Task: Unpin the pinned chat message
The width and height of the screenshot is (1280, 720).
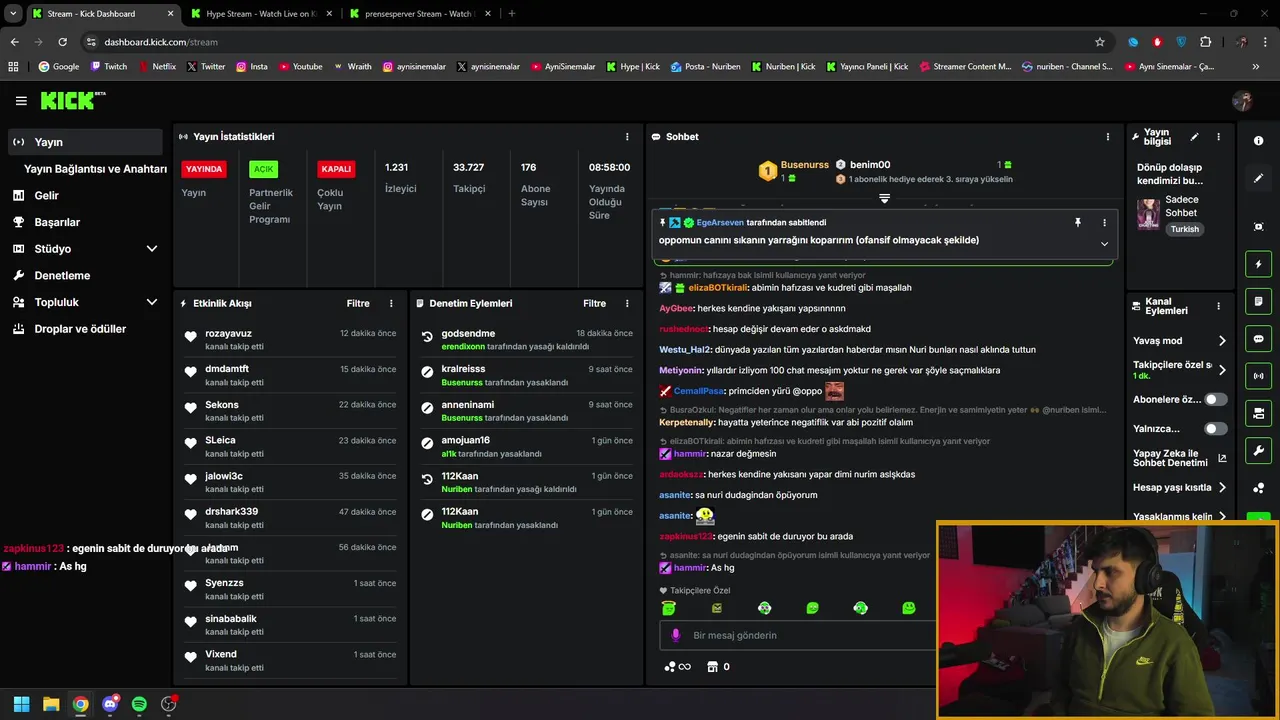Action: 1078,223
